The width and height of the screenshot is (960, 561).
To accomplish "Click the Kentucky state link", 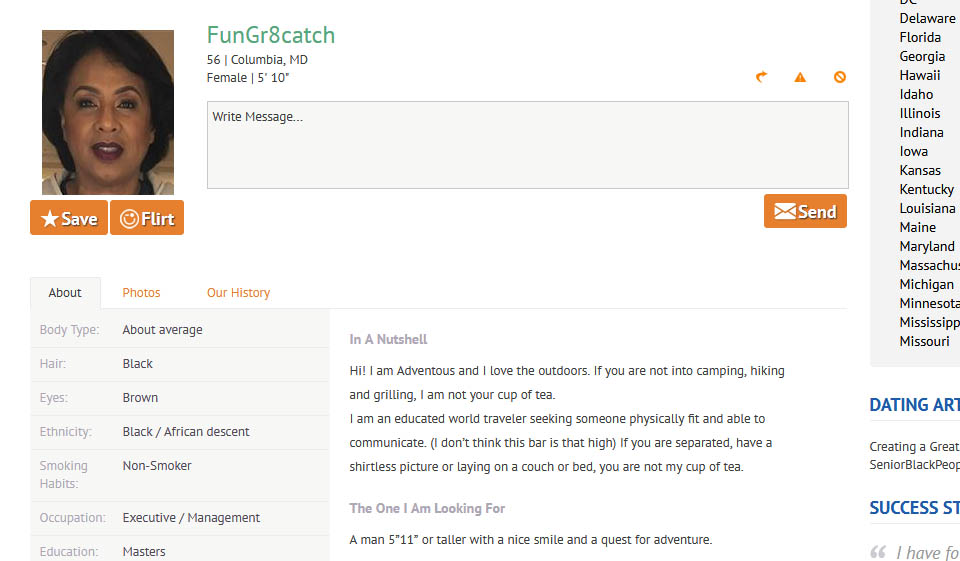I will click(926, 189).
